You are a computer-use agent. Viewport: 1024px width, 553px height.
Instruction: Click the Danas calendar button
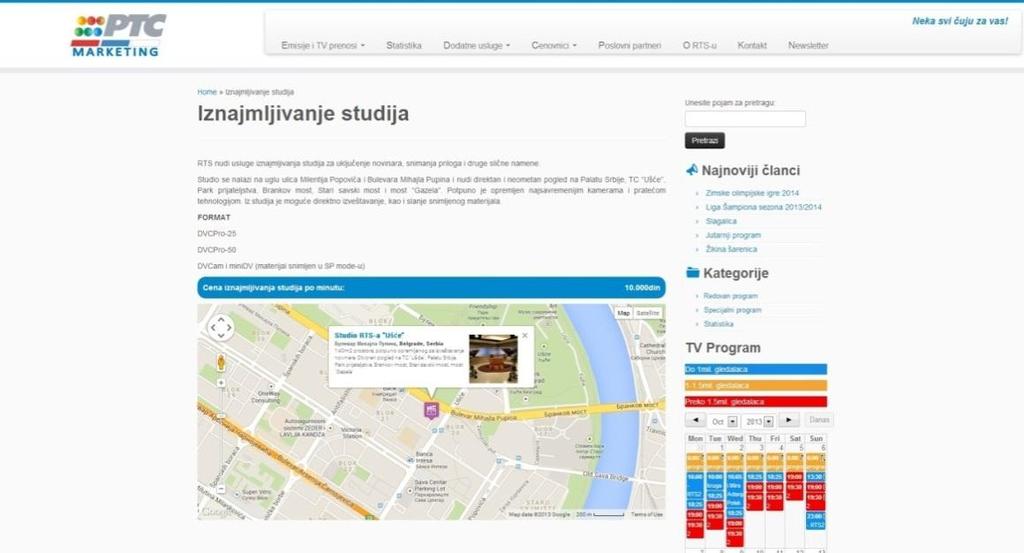coord(819,420)
